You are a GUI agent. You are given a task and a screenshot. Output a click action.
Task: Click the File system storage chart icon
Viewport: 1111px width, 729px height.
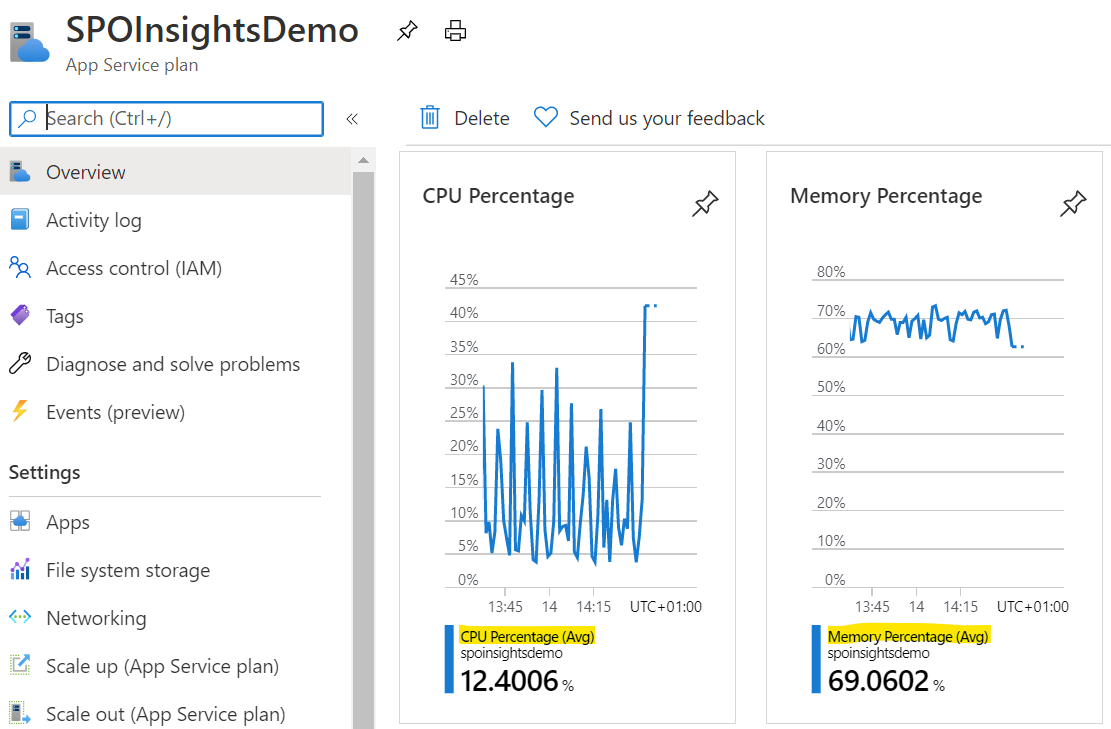coord(20,569)
